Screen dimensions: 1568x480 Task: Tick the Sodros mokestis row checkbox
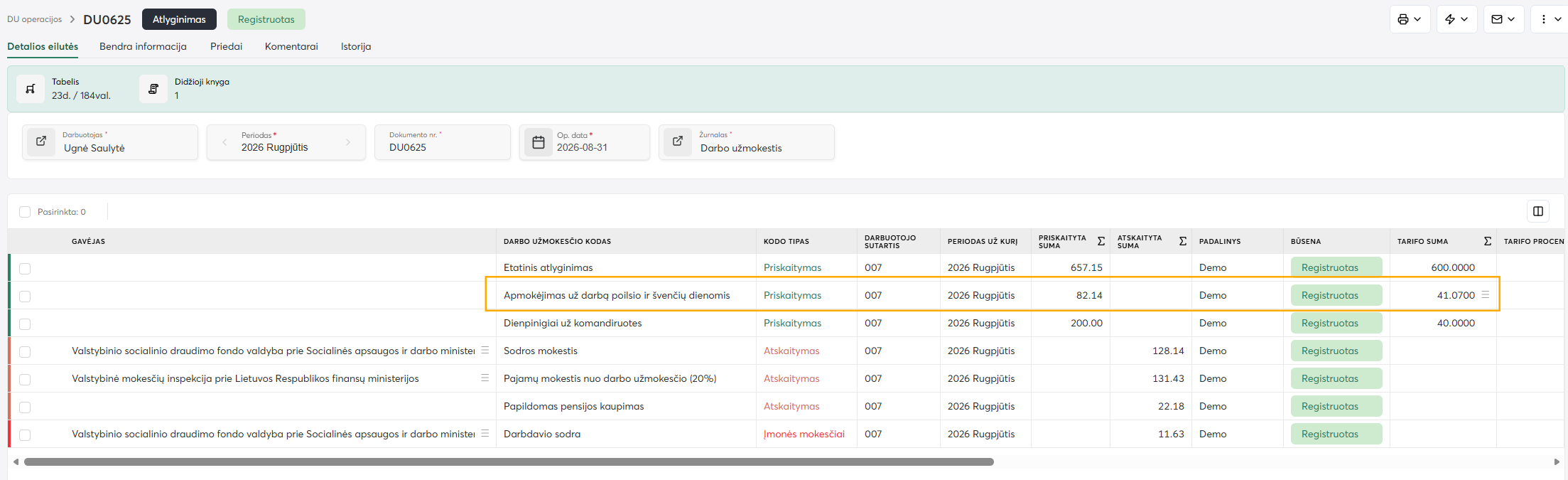tap(25, 351)
